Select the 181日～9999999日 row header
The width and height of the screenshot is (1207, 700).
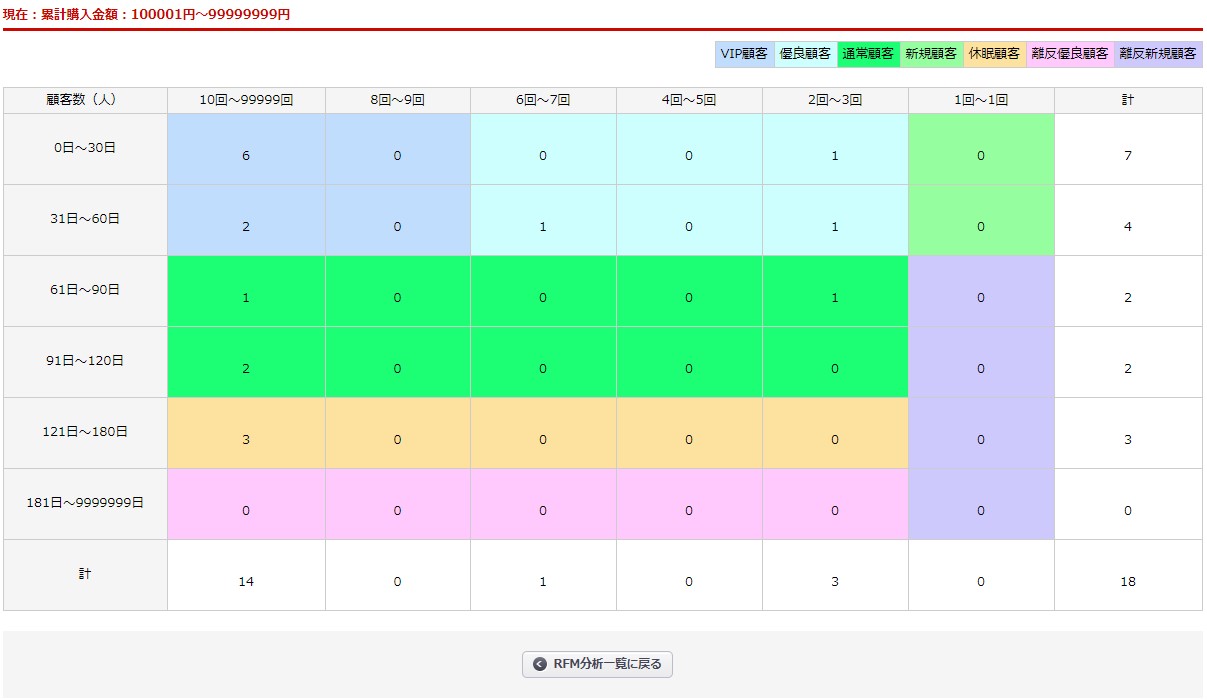(85, 503)
